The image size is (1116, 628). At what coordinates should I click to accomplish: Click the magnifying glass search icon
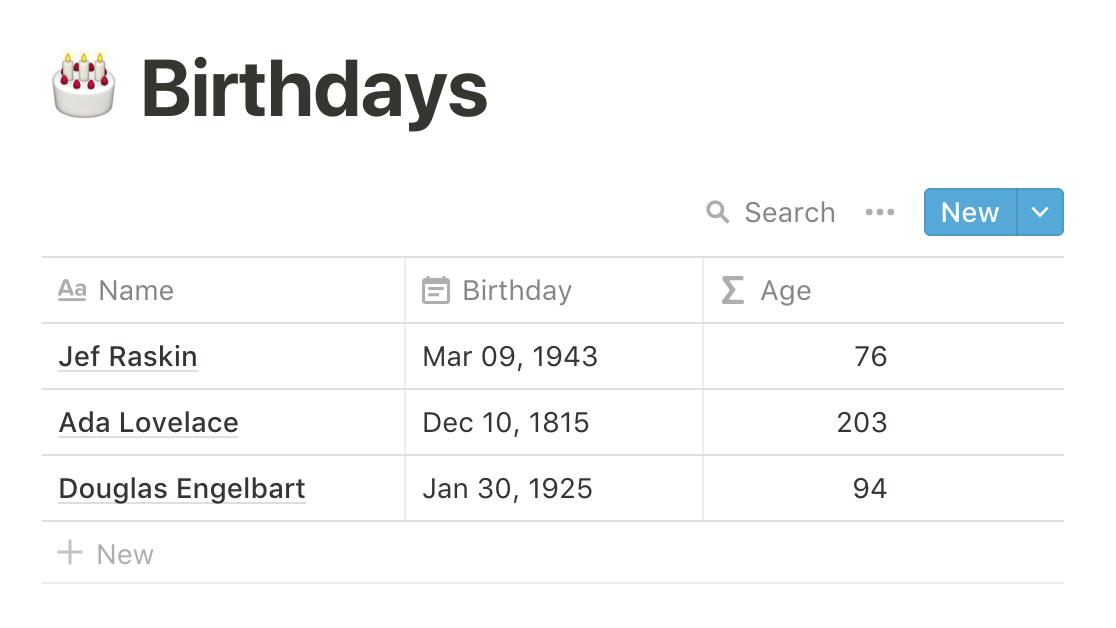tap(717, 212)
